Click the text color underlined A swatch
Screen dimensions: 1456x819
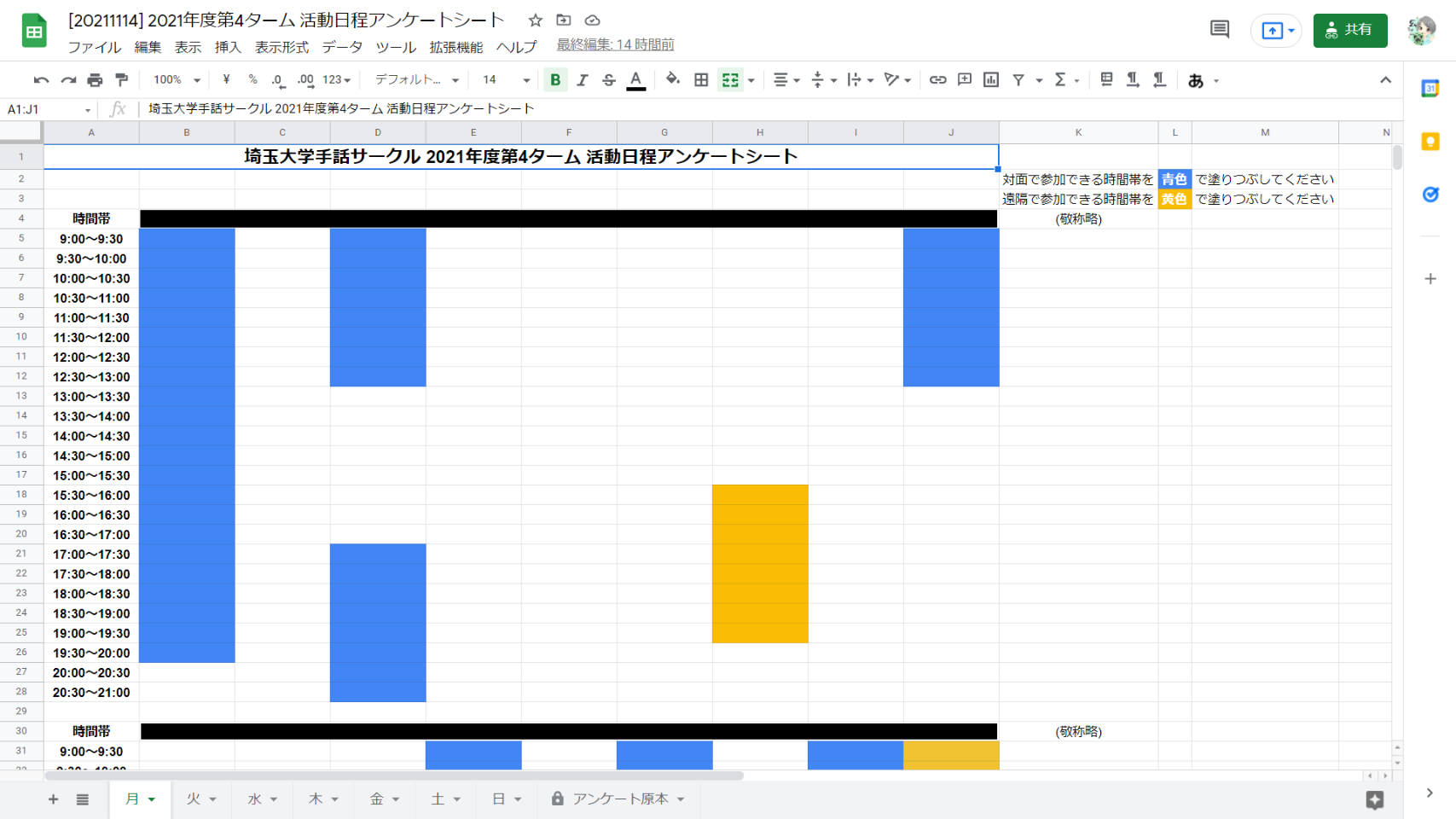[x=636, y=80]
